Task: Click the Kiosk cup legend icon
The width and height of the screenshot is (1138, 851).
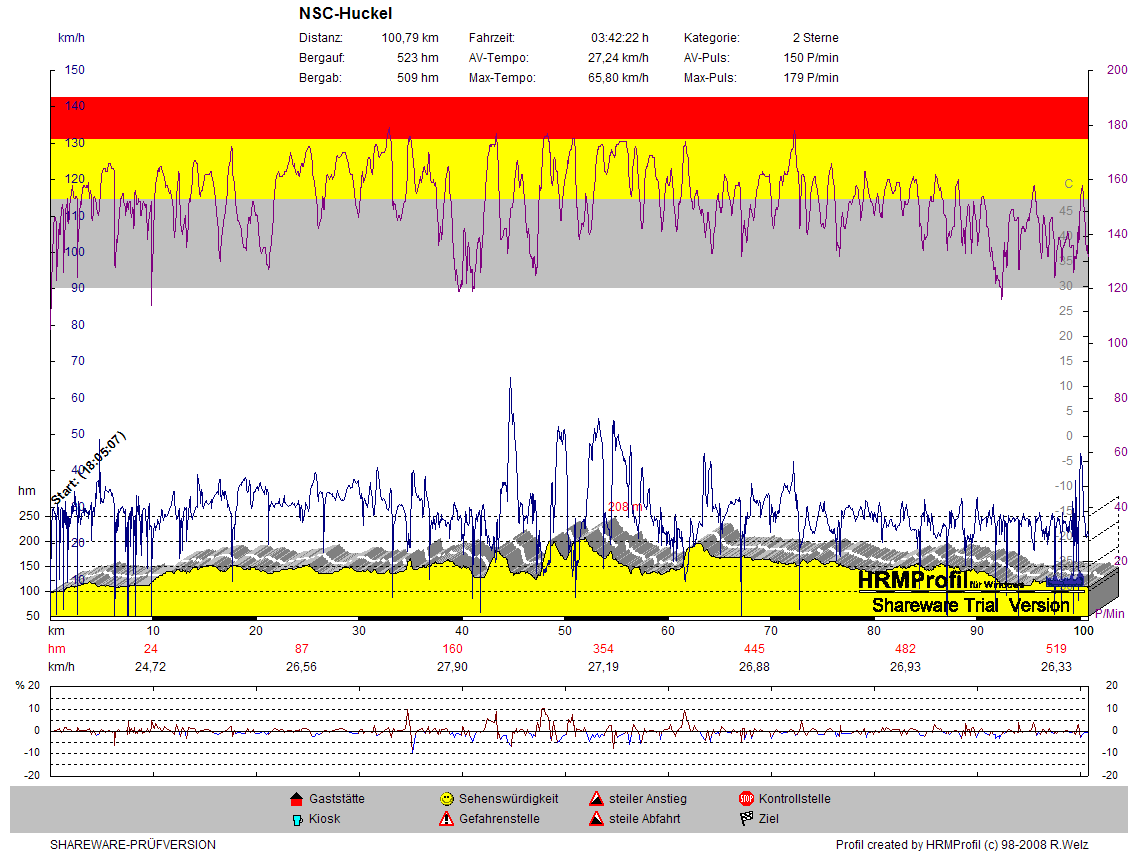Action: coord(296,819)
